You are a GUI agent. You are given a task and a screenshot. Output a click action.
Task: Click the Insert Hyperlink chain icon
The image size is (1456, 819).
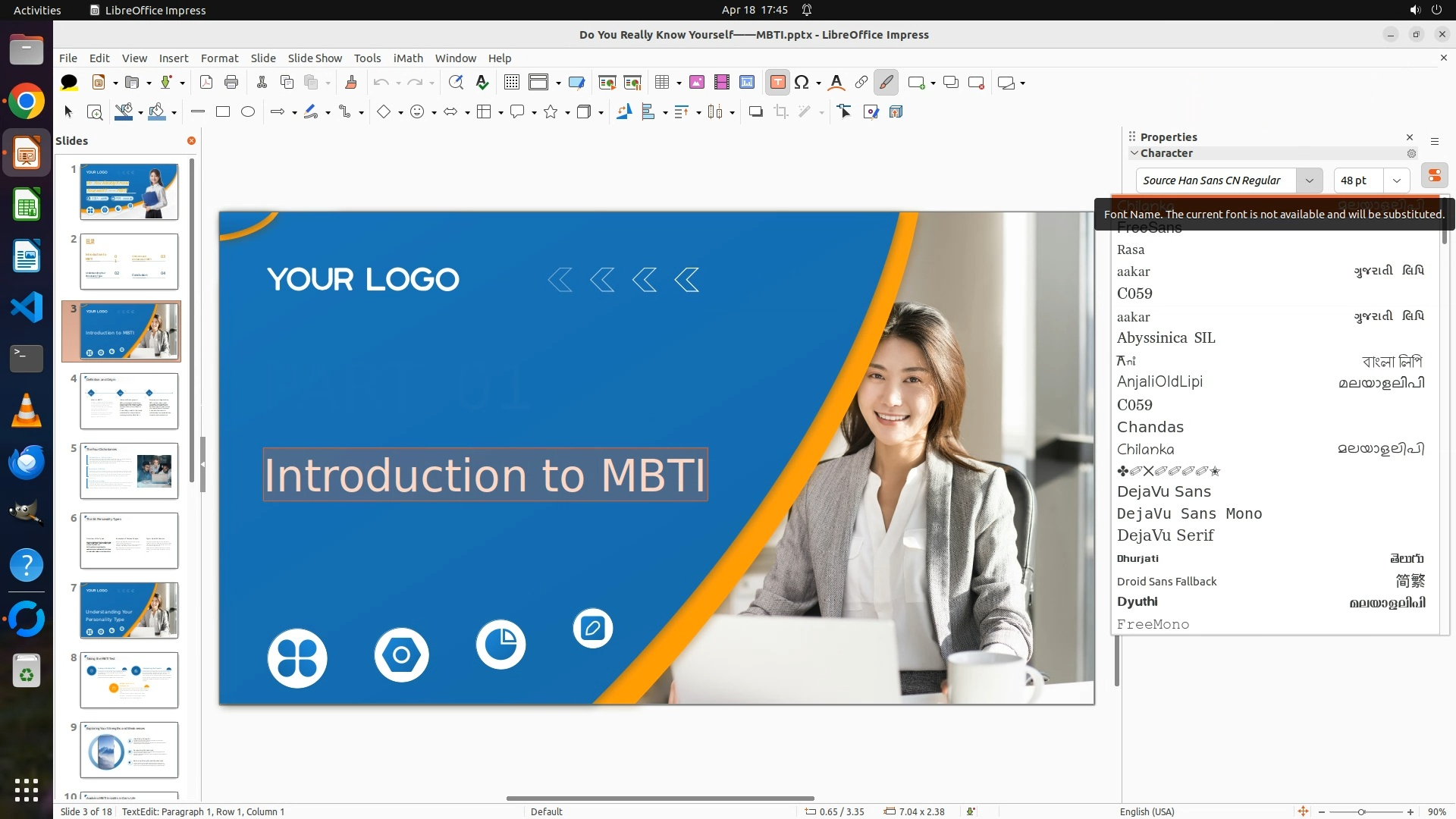[861, 83]
